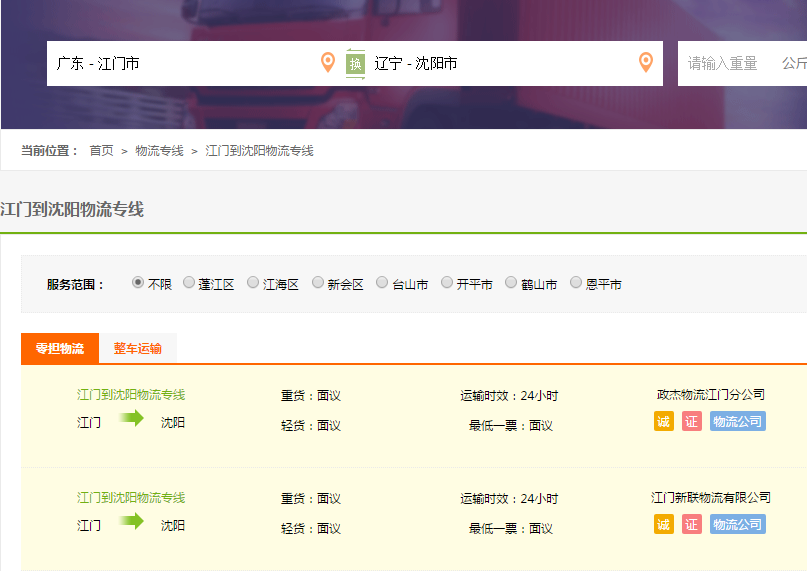Click 运输时效:24小时 in 江门新联物流 row
The image size is (807, 571).
coord(509,498)
